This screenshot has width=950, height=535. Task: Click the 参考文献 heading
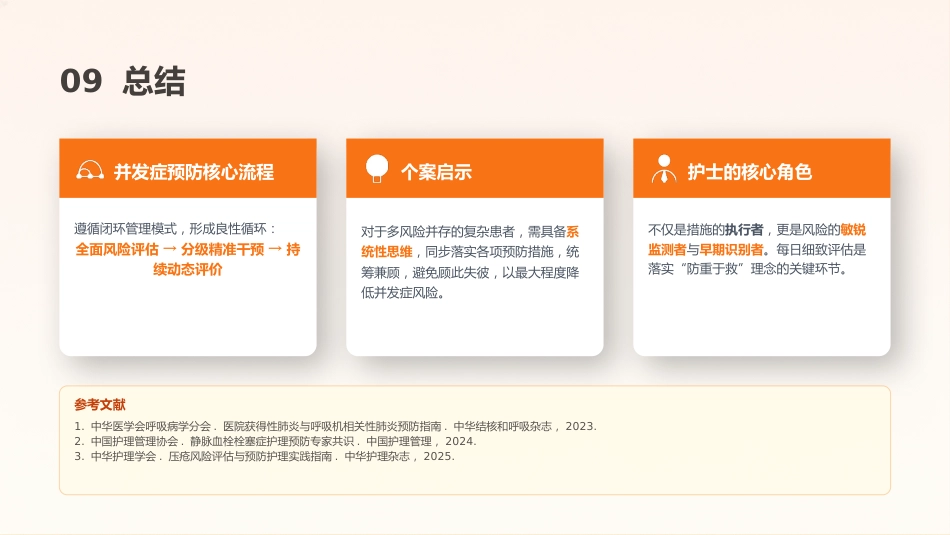100,404
